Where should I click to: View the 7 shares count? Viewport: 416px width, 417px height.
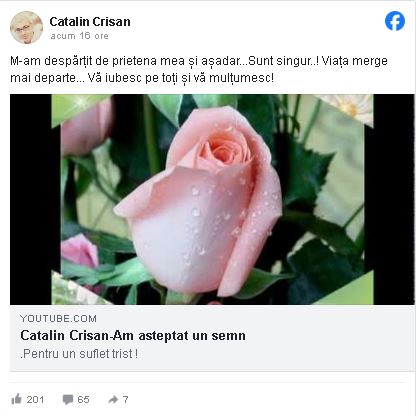[x=125, y=399]
